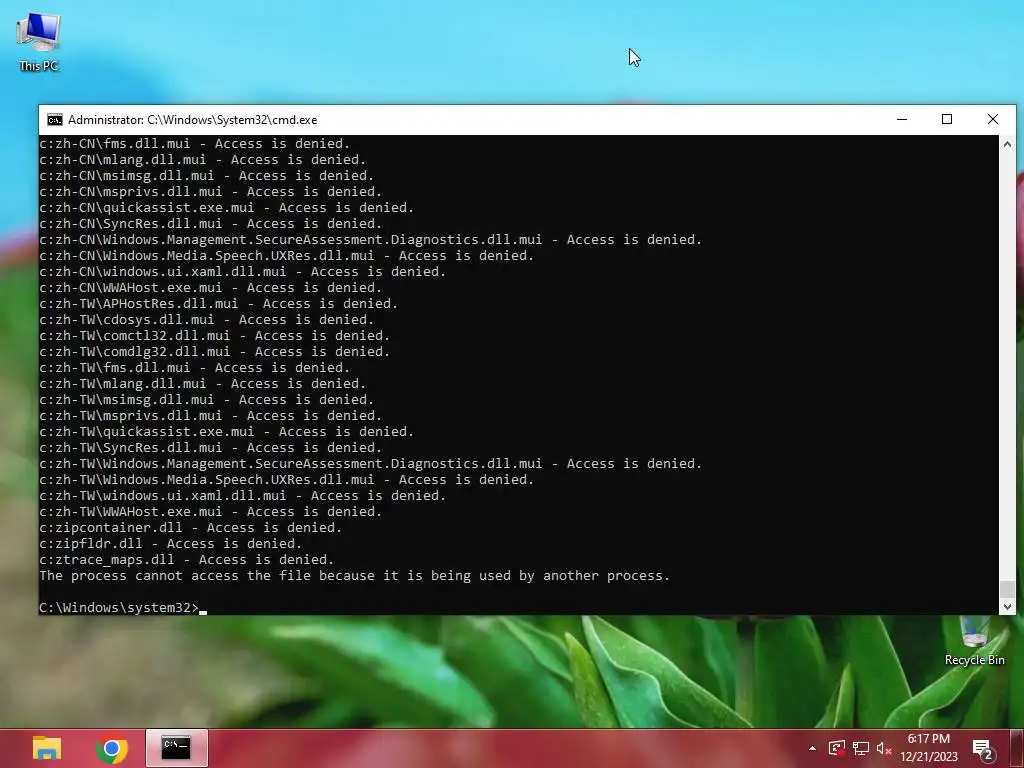Viewport: 1024px width, 768px height.
Task: Click the zh-TW\msprivs.dll.mui line
Action: tap(210, 415)
